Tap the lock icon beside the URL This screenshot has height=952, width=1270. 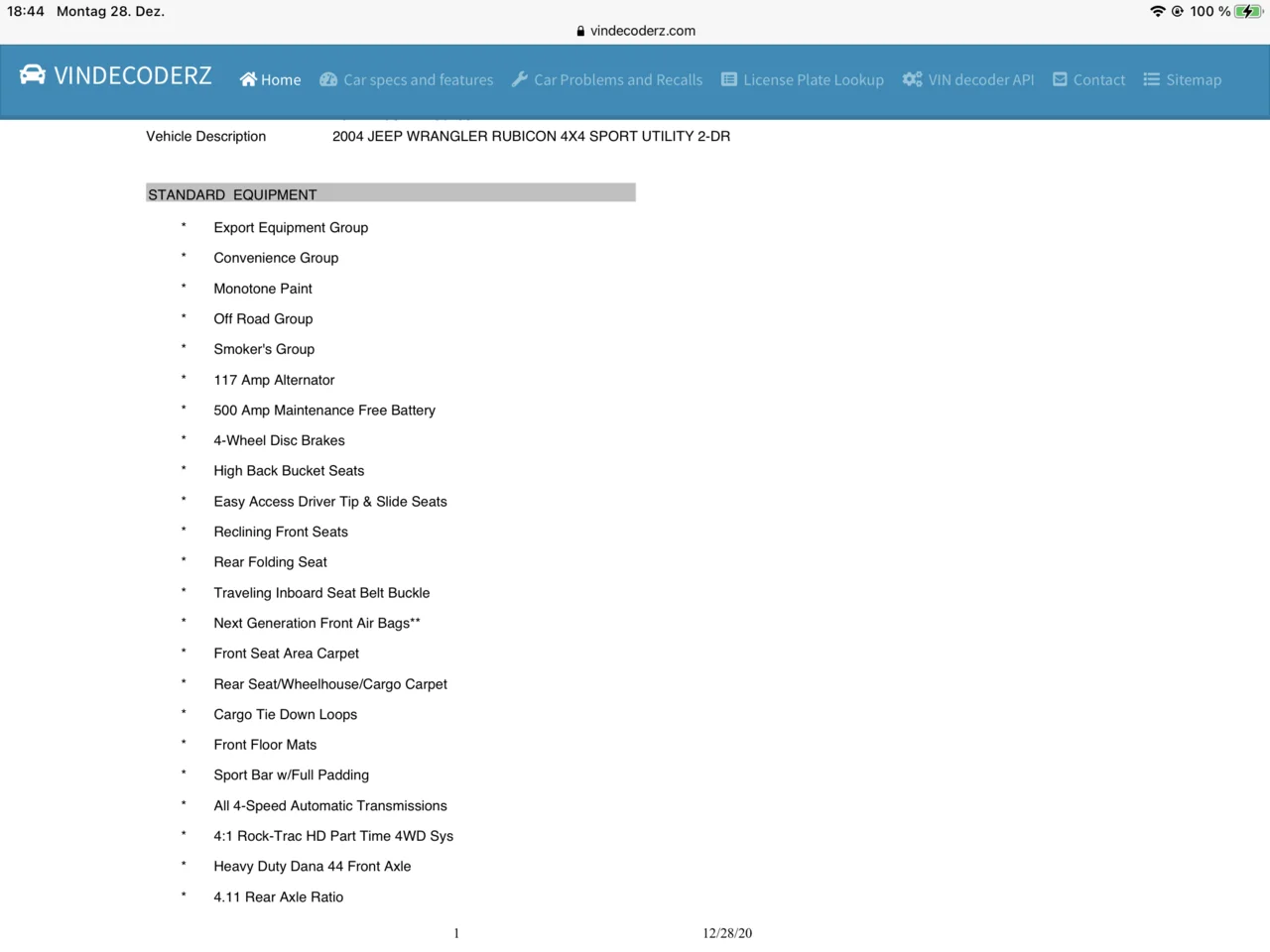(x=580, y=31)
